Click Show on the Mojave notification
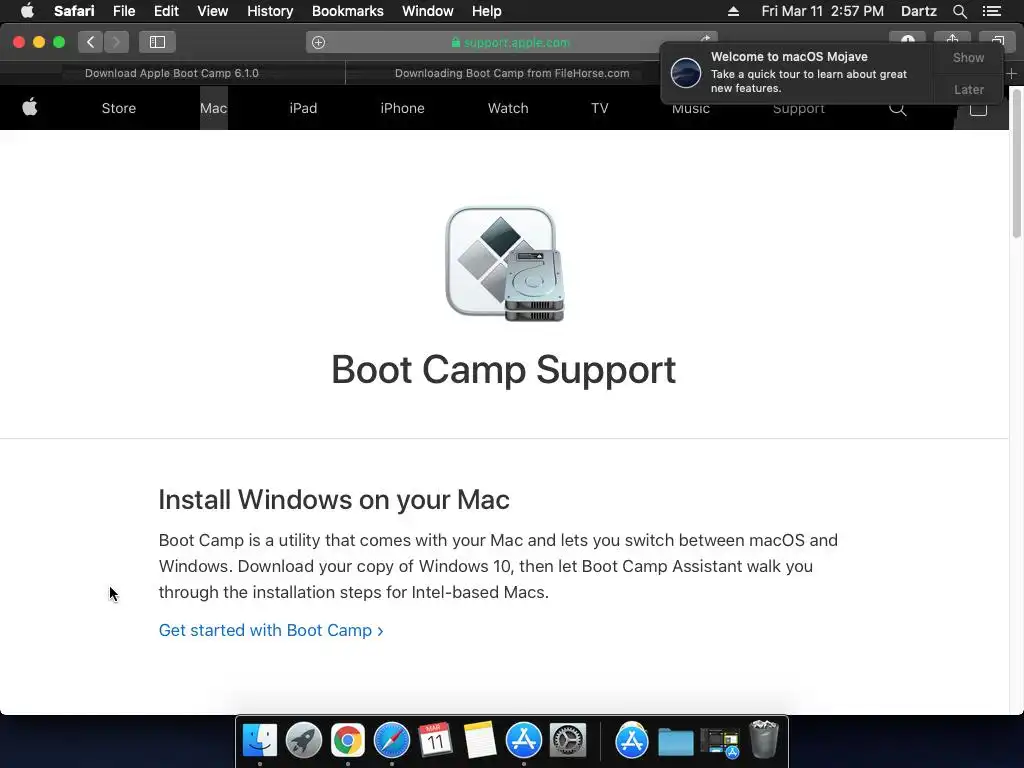This screenshot has width=1024, height=768. coord(968,57)
